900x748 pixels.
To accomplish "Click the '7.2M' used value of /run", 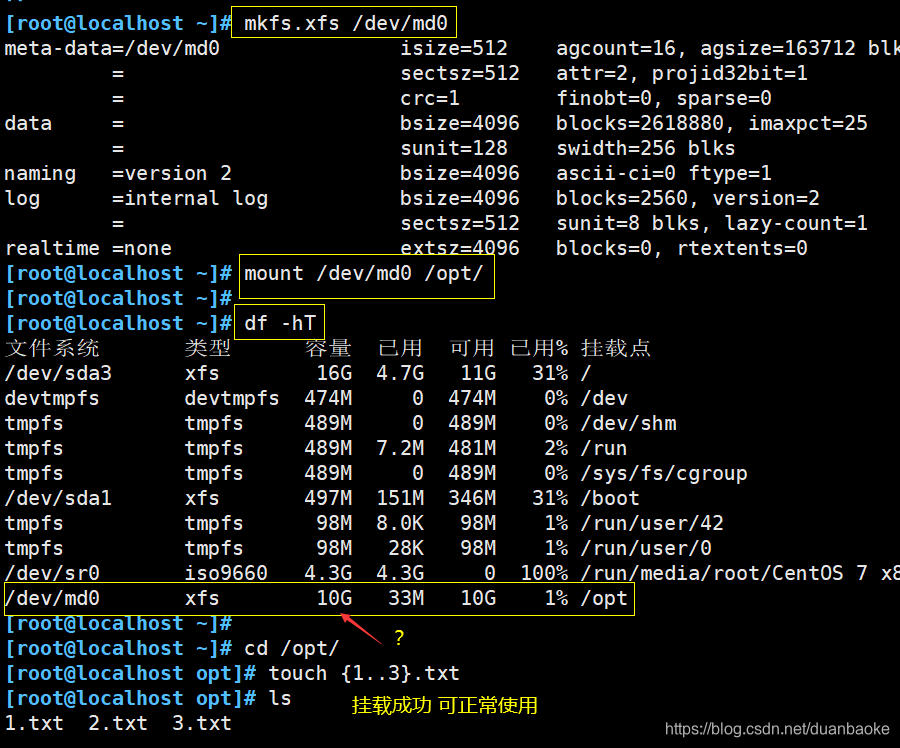I will pos(400,448).
